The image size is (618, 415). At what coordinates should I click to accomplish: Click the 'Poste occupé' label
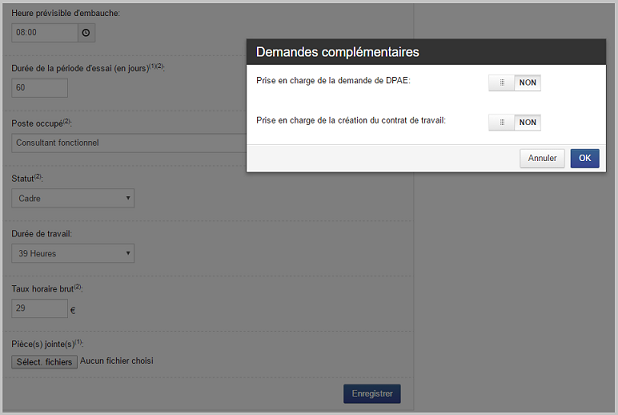[x=41, y=123]
